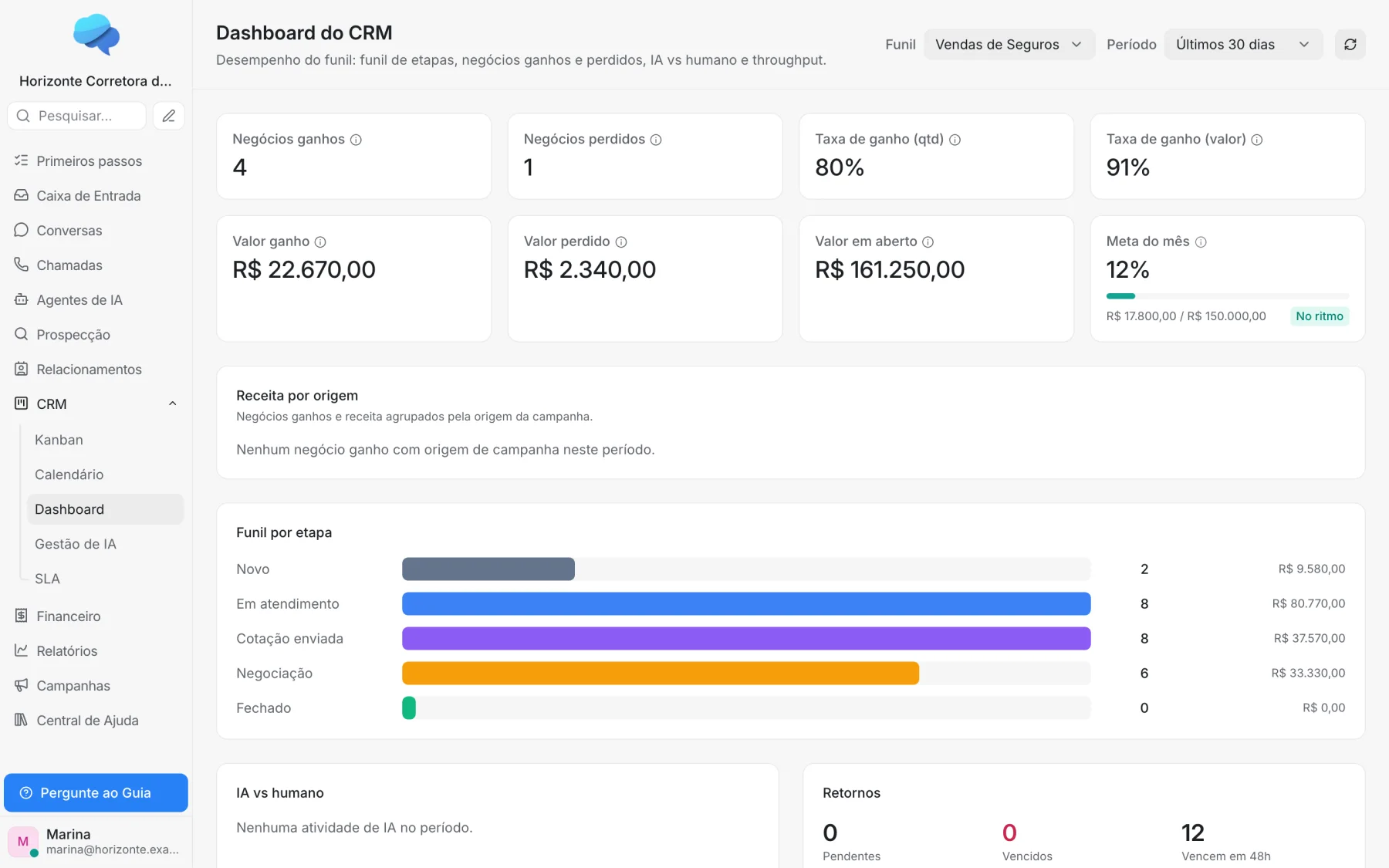The image size is (1389, 868).
Task: Click the Pergunte ao Guia button
Action: [x=96, y=792]
